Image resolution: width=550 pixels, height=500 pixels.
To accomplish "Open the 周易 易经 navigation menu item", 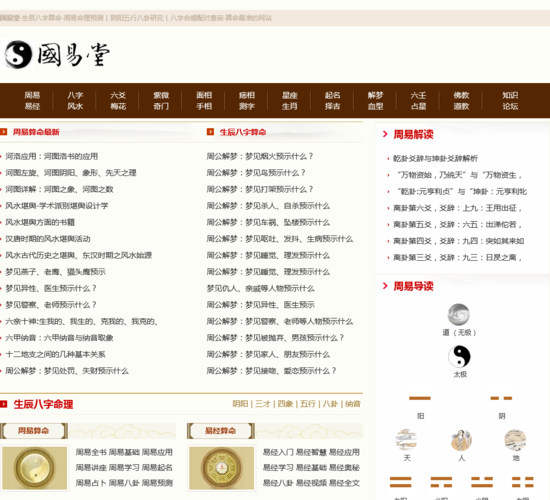I will [32, 101].
